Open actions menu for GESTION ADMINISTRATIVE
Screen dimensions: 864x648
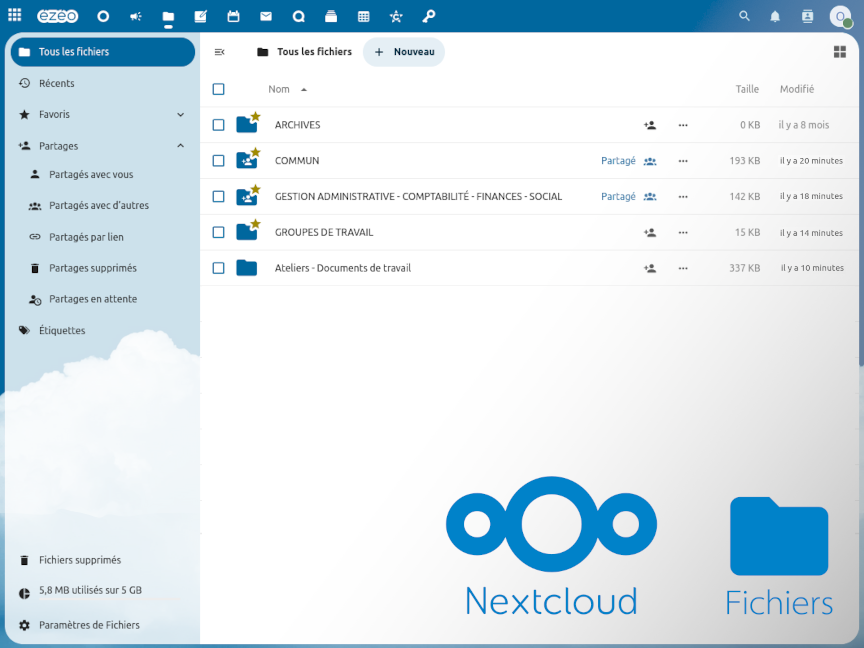683,197
